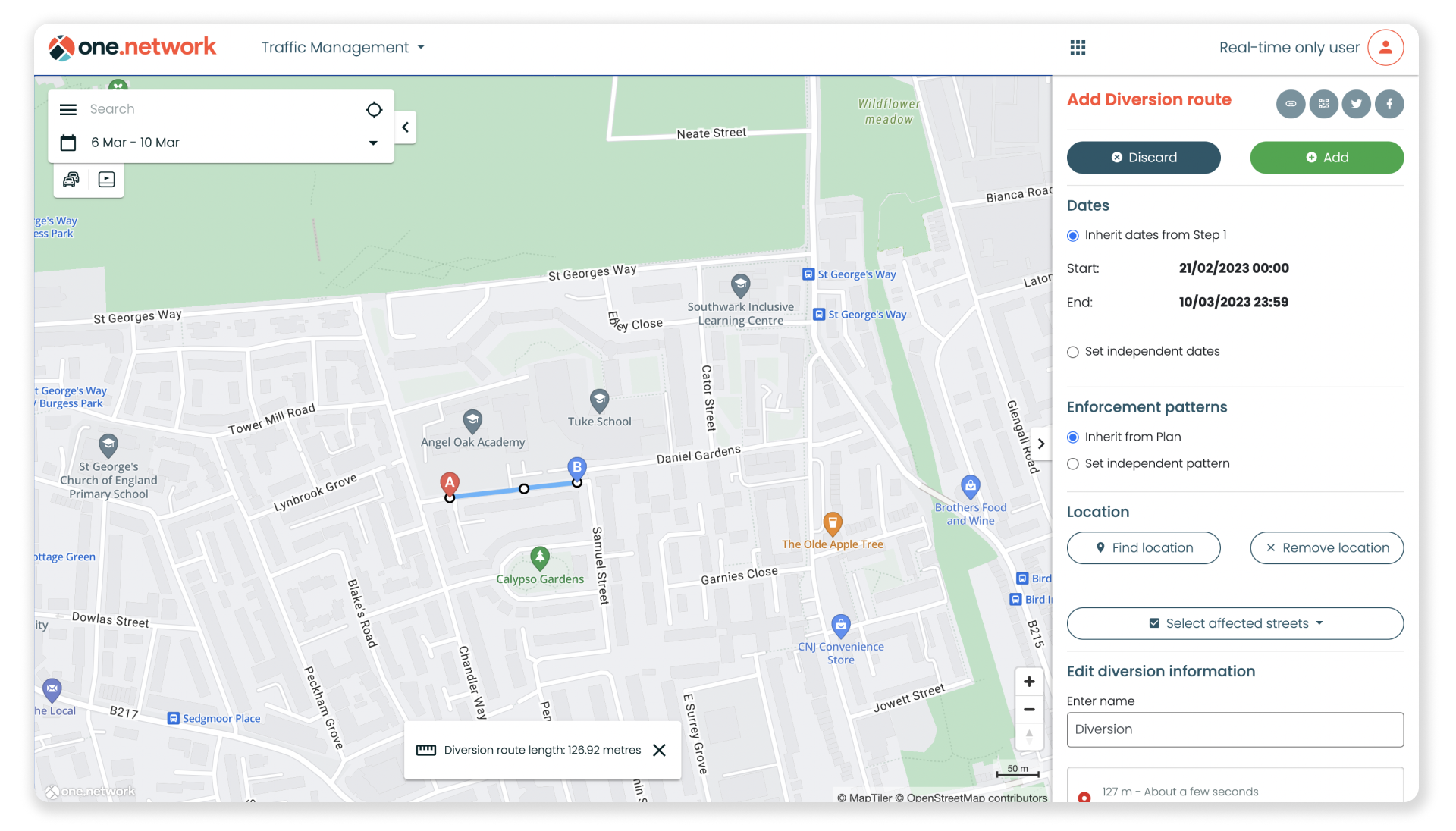Collapse the side panel with right chevron

[1041, 444]
